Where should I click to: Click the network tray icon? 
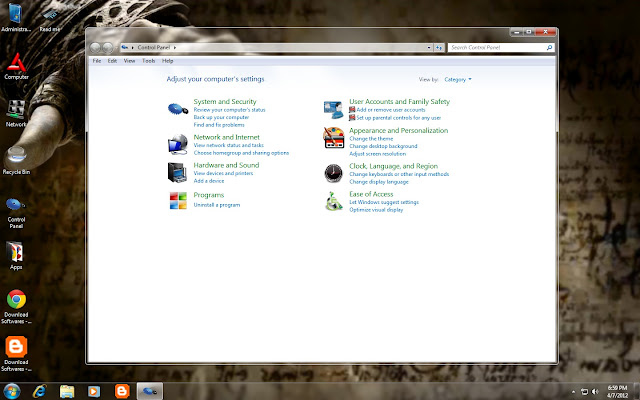(584, 392)
